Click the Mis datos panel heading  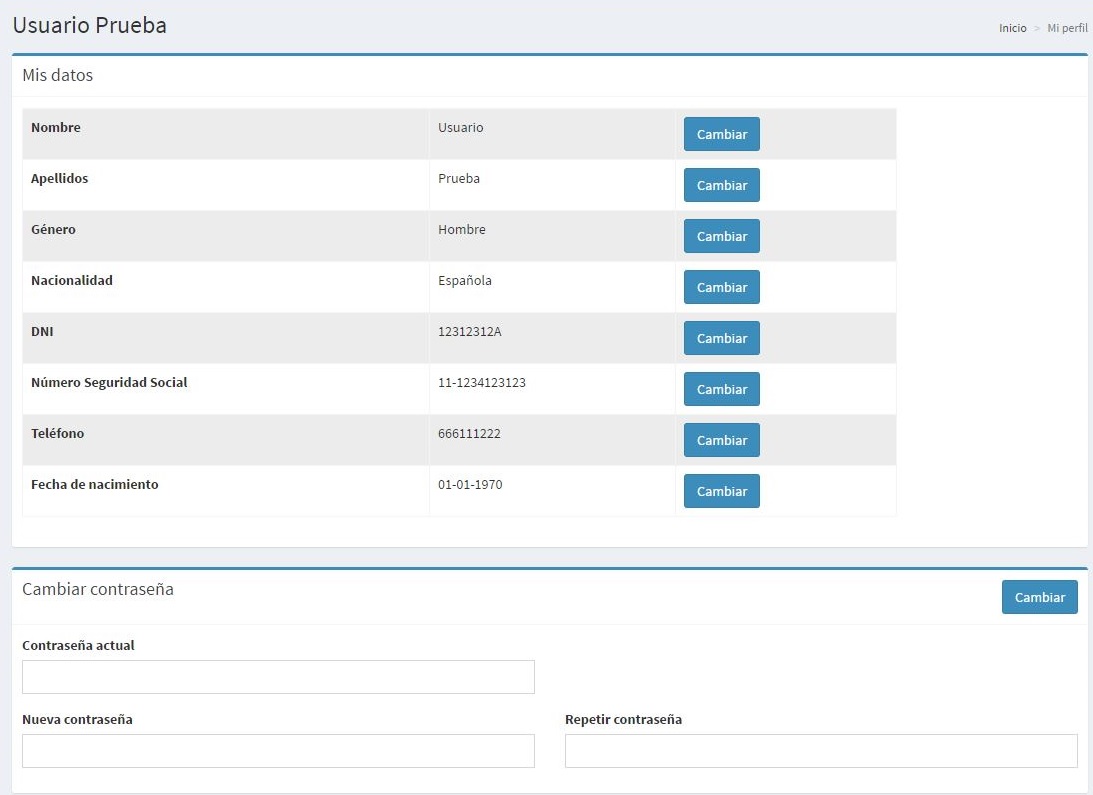tap(58, 75)
